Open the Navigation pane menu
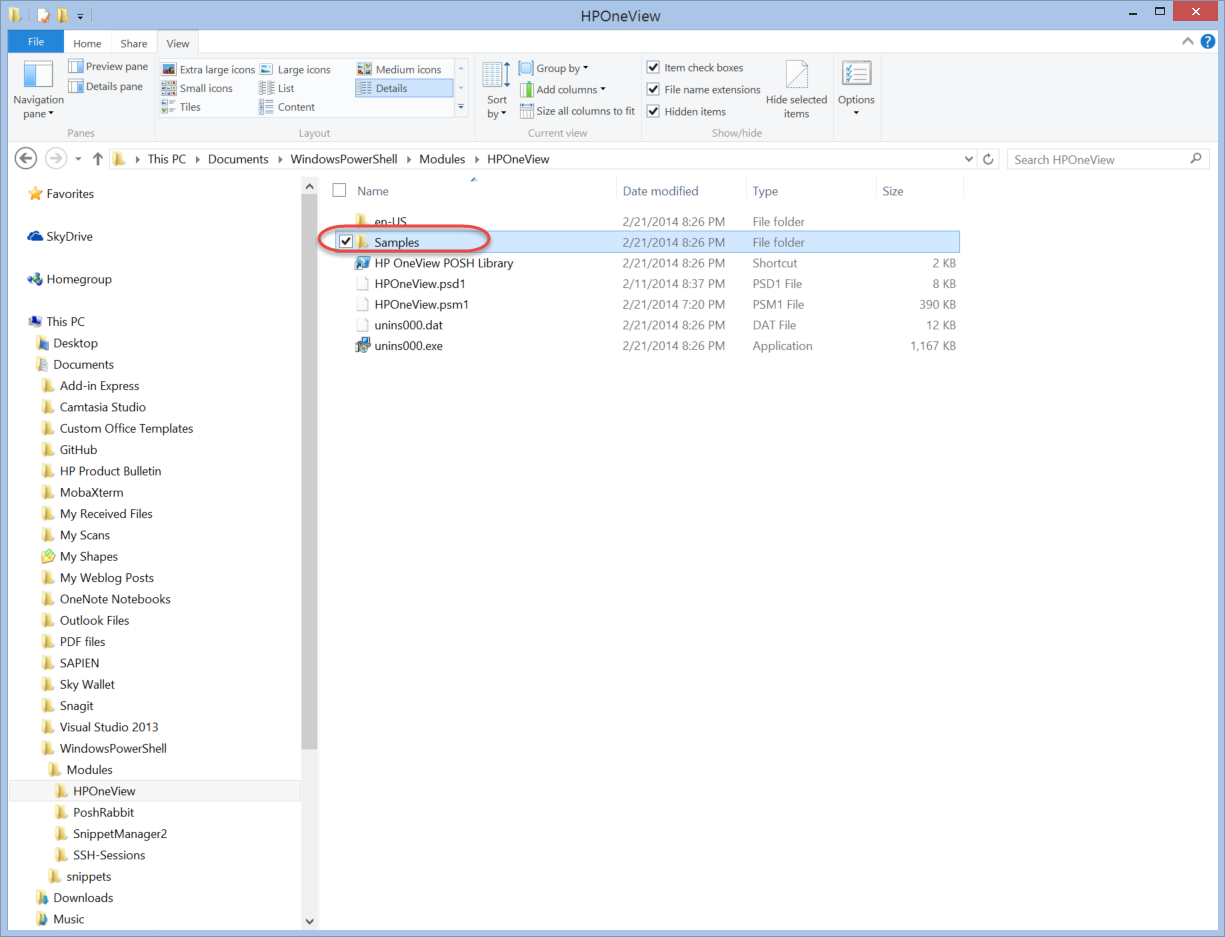 pyautogui.click(x=38, y=89)
